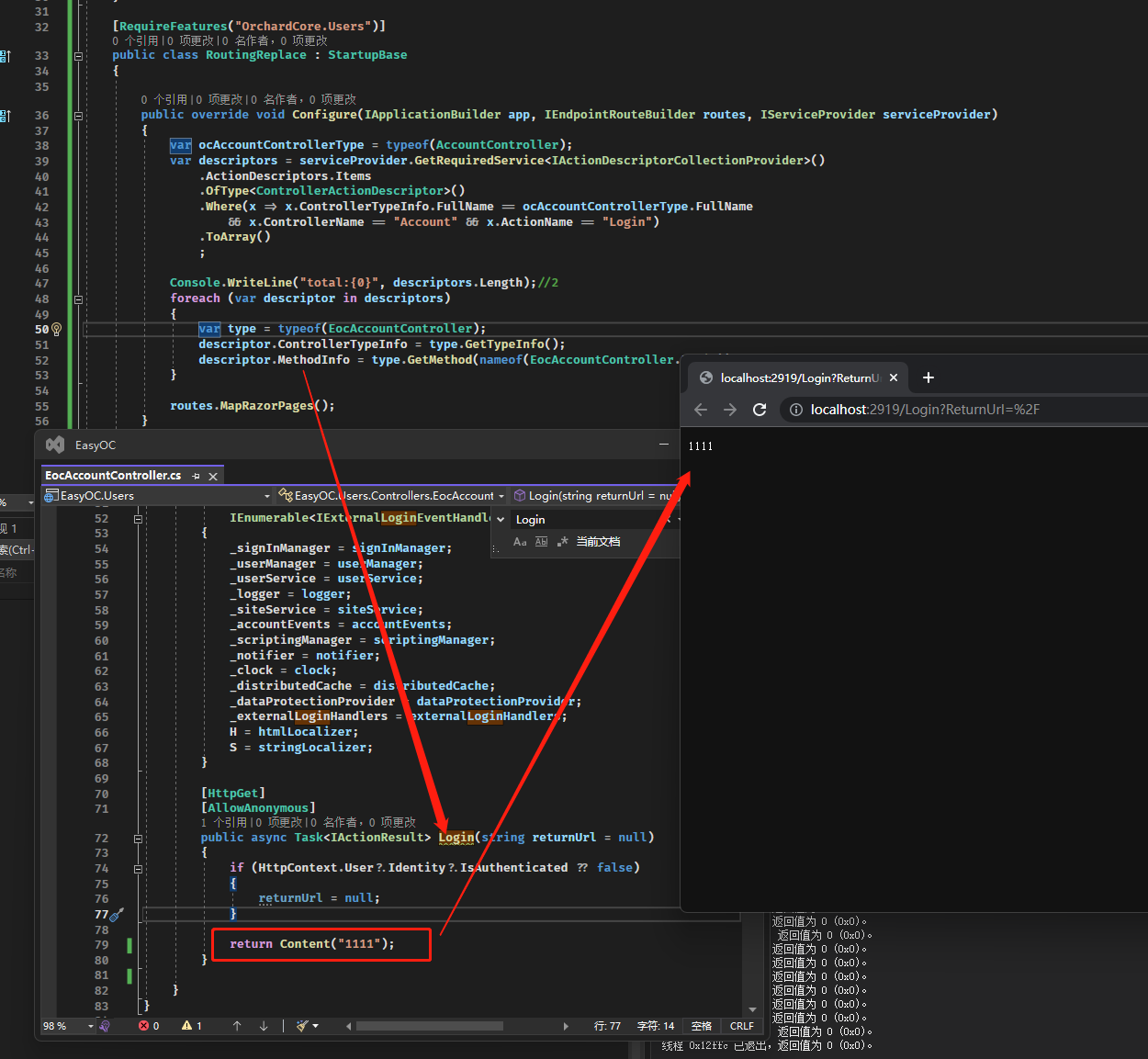The image size is (1148, 1059).
Task: Toggle regular expressions in find box
Action: click(x=562, y=542)
